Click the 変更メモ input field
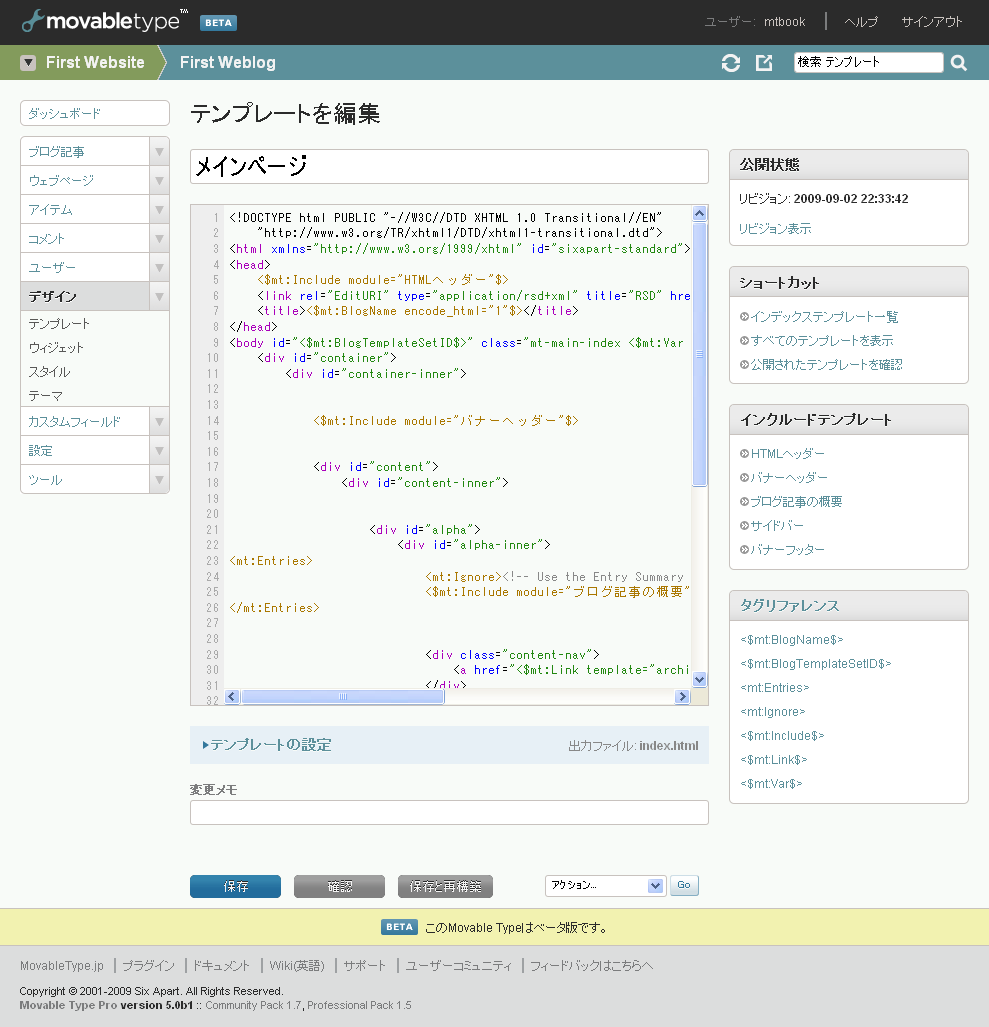The image size is (989, 1027). pyautogui.click(x=449, y=812)
